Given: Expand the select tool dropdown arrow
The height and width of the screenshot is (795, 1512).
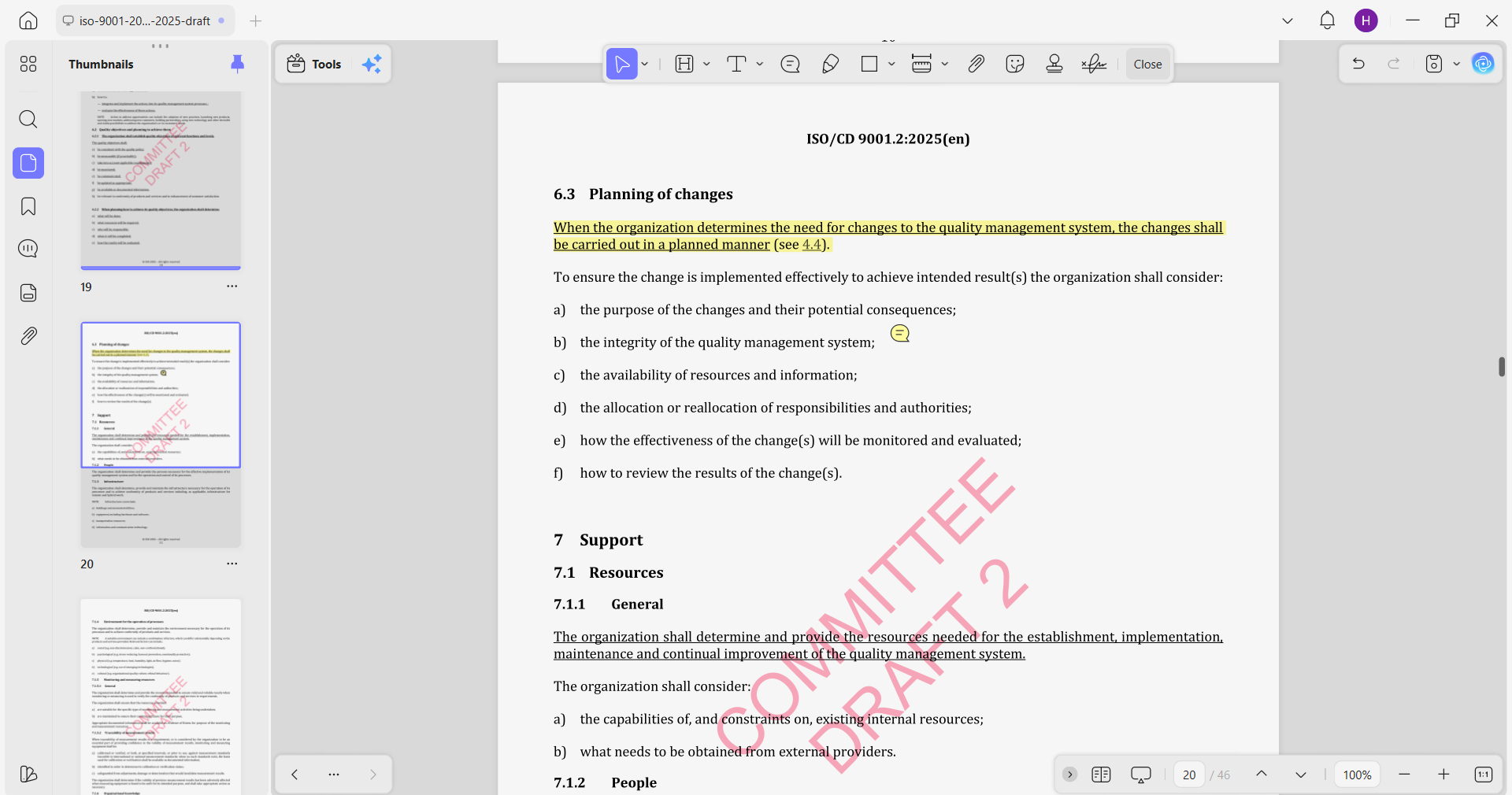Looking at the screenshot, I should point(644,64).
